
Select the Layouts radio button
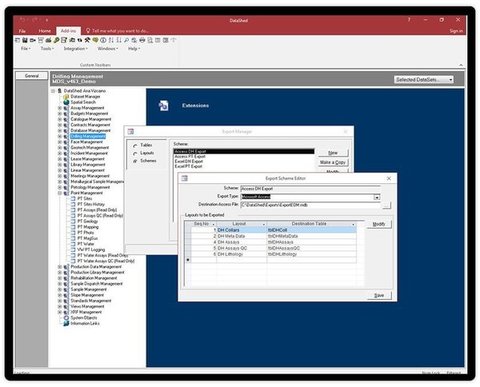[135, 153]
